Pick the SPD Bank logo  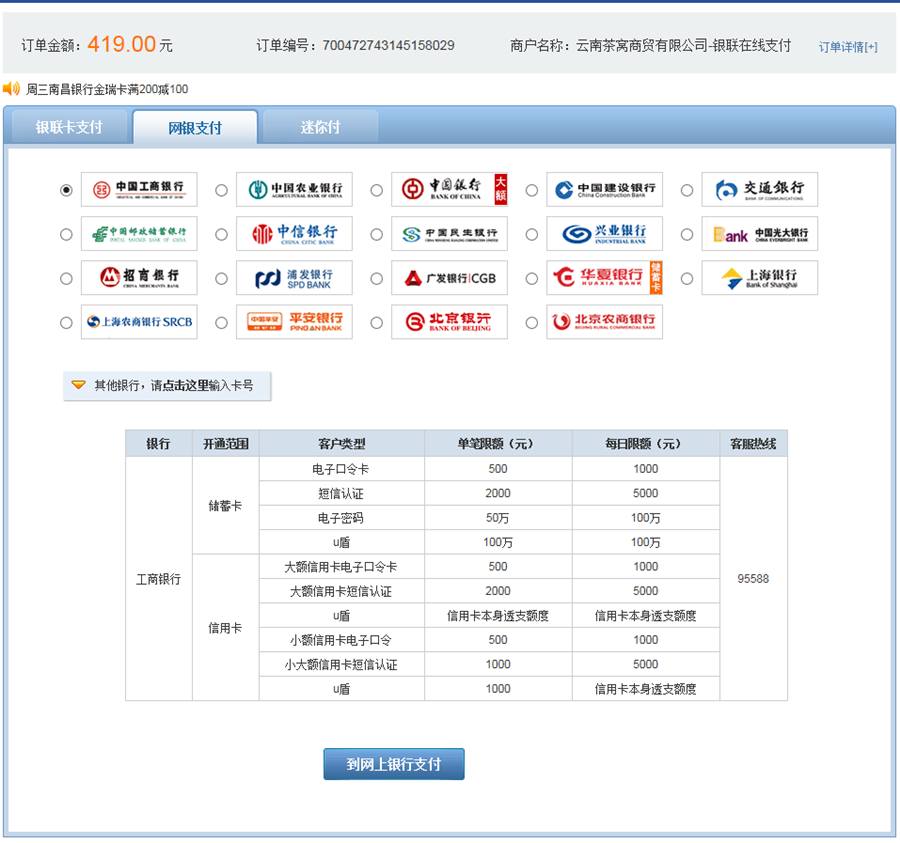pos(294,277)
